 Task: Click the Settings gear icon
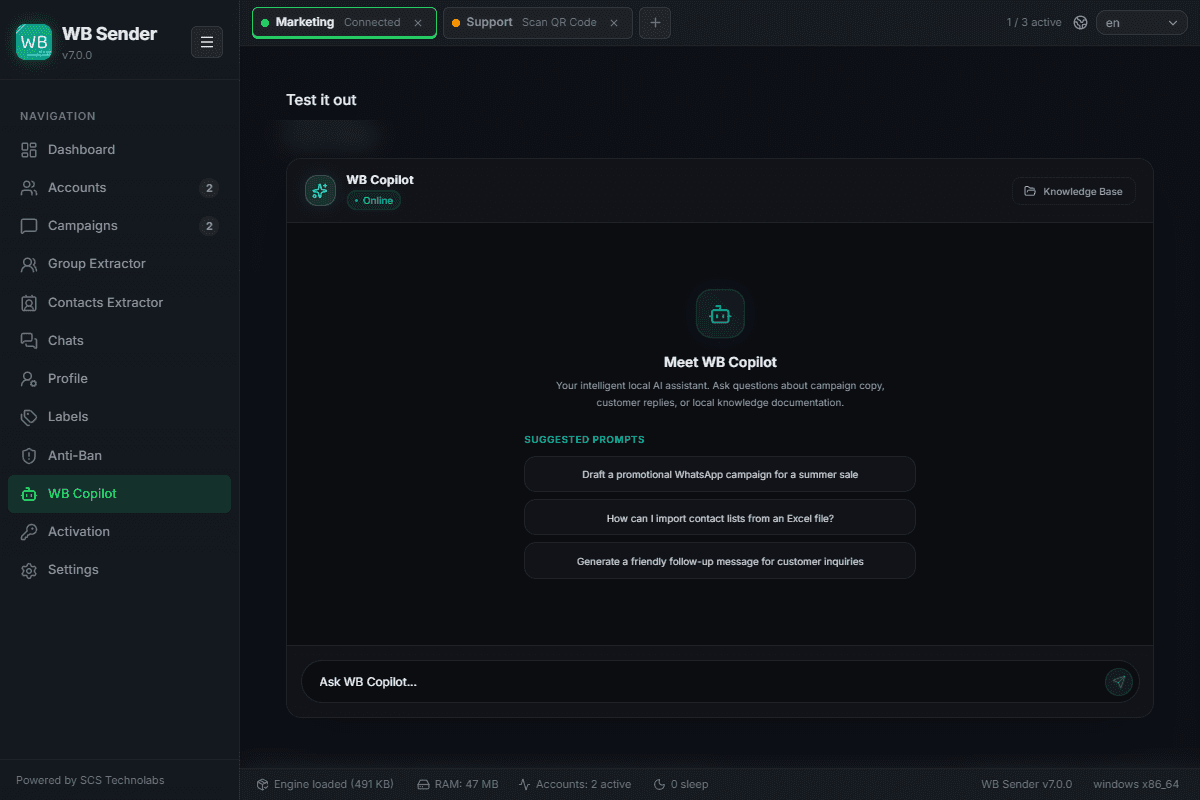pos(29,570)
